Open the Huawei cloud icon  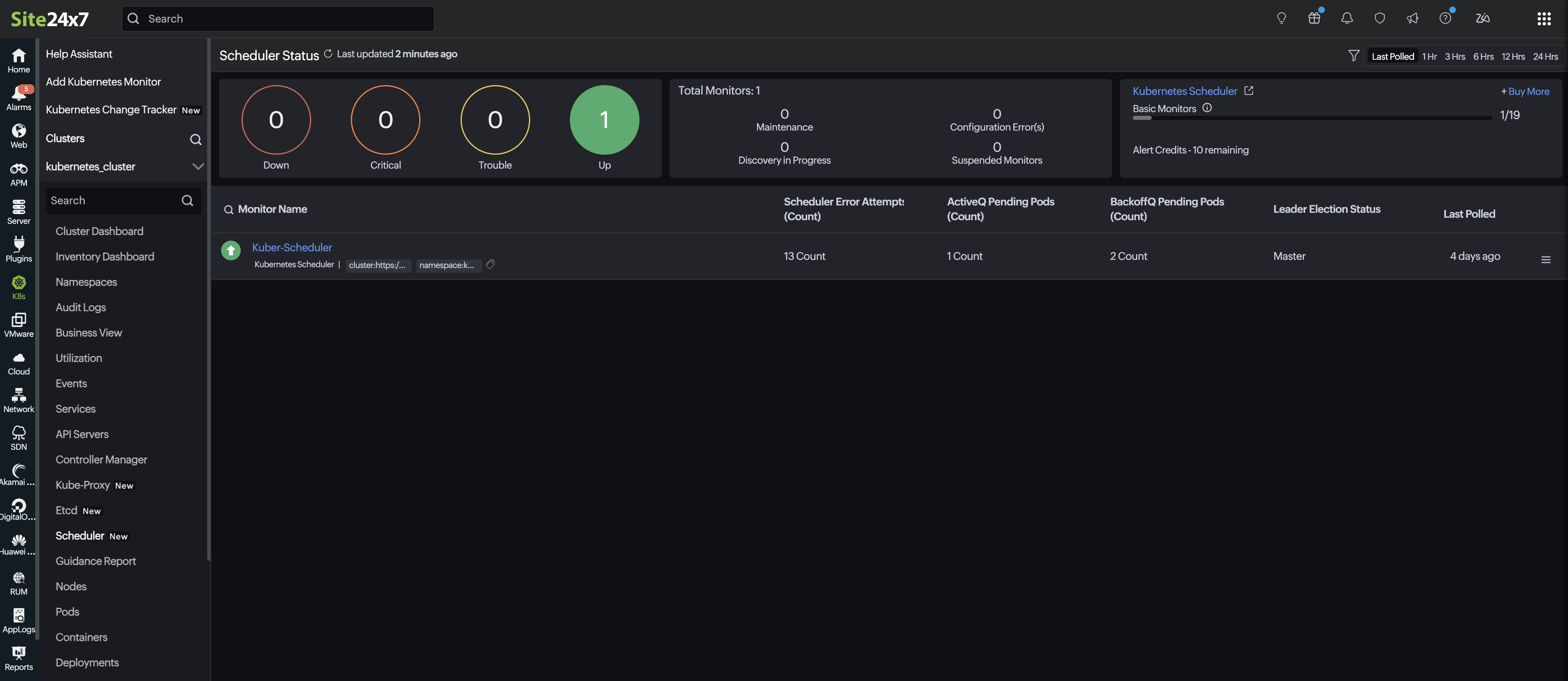[x=18, y=545]
